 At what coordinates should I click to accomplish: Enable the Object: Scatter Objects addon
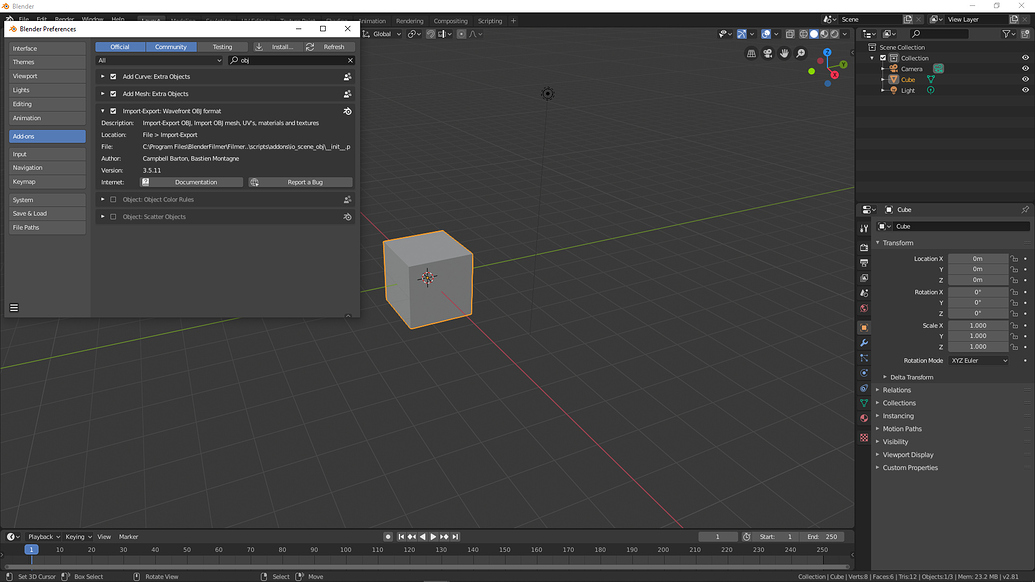click(113, 217)
